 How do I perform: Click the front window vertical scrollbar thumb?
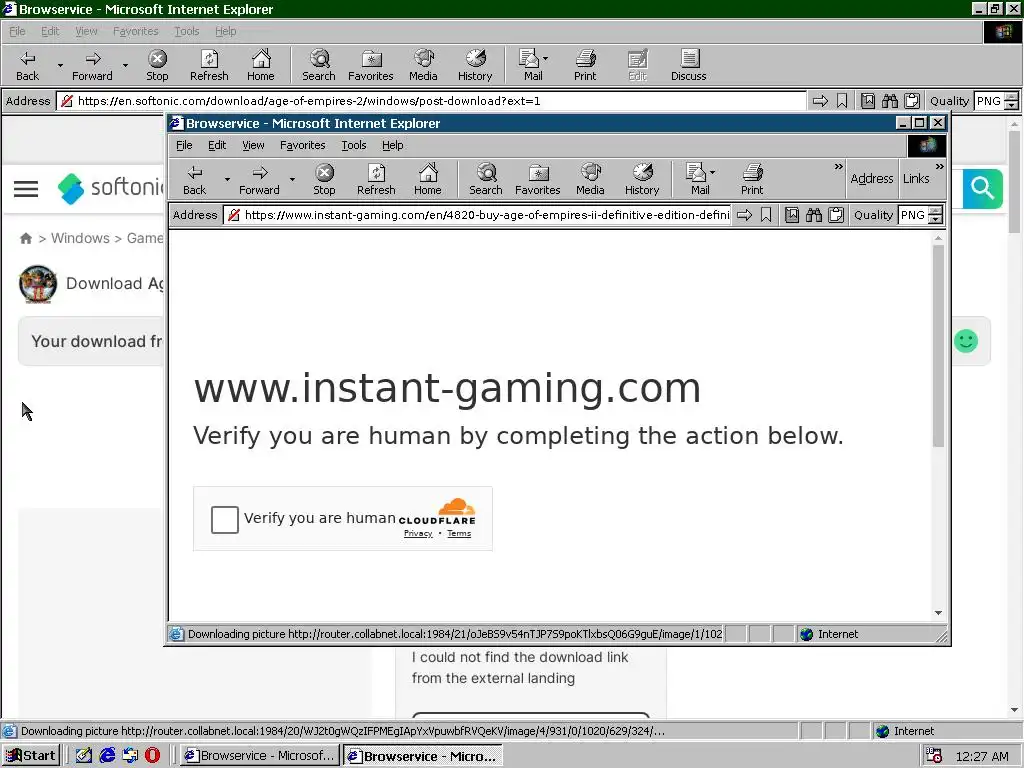[x=938, y=346]
